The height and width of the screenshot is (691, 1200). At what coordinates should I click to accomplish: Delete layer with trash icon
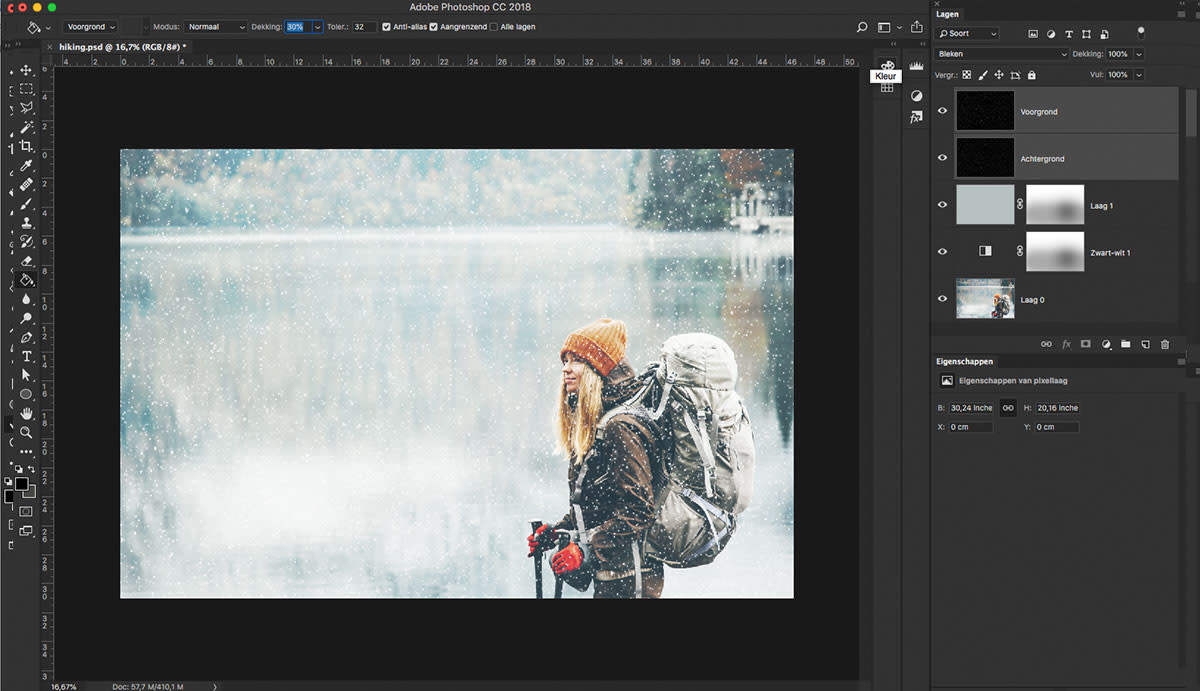point(1164,344)
